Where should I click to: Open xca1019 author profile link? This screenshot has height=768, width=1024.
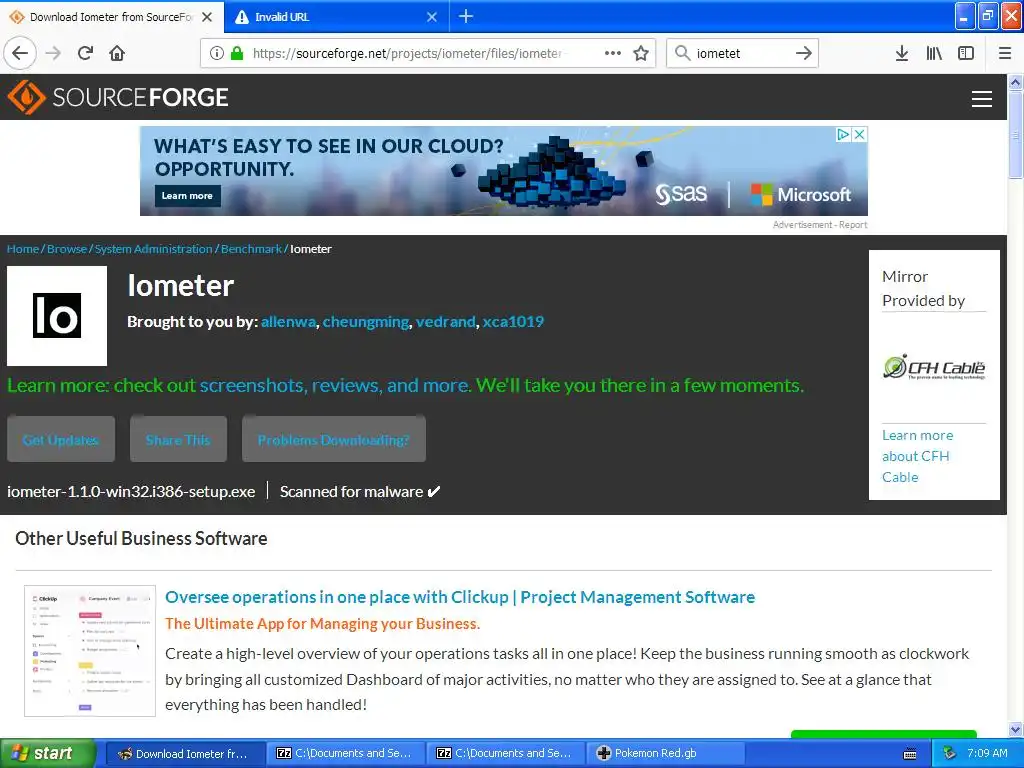pos(513,321)
